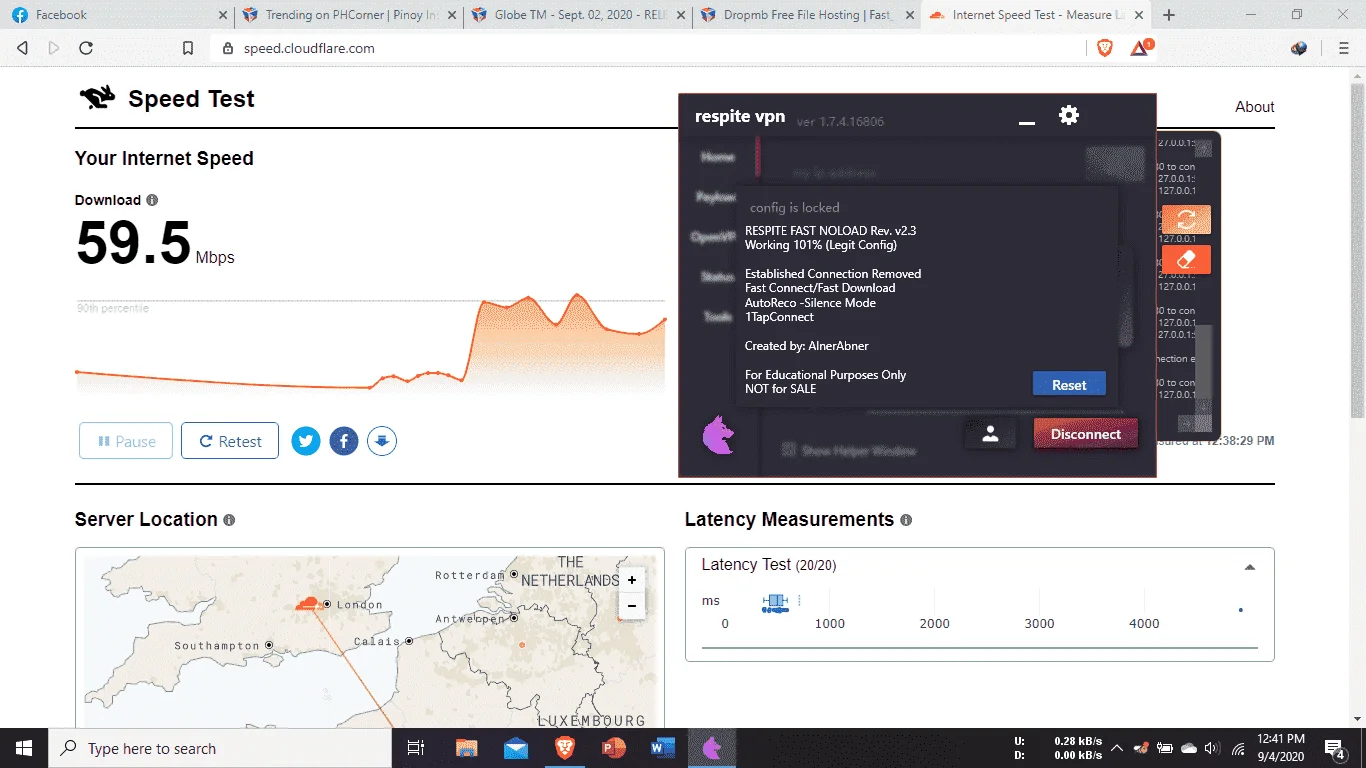
Task: Click the Reset button in config popup
Action: [1069, 385]
